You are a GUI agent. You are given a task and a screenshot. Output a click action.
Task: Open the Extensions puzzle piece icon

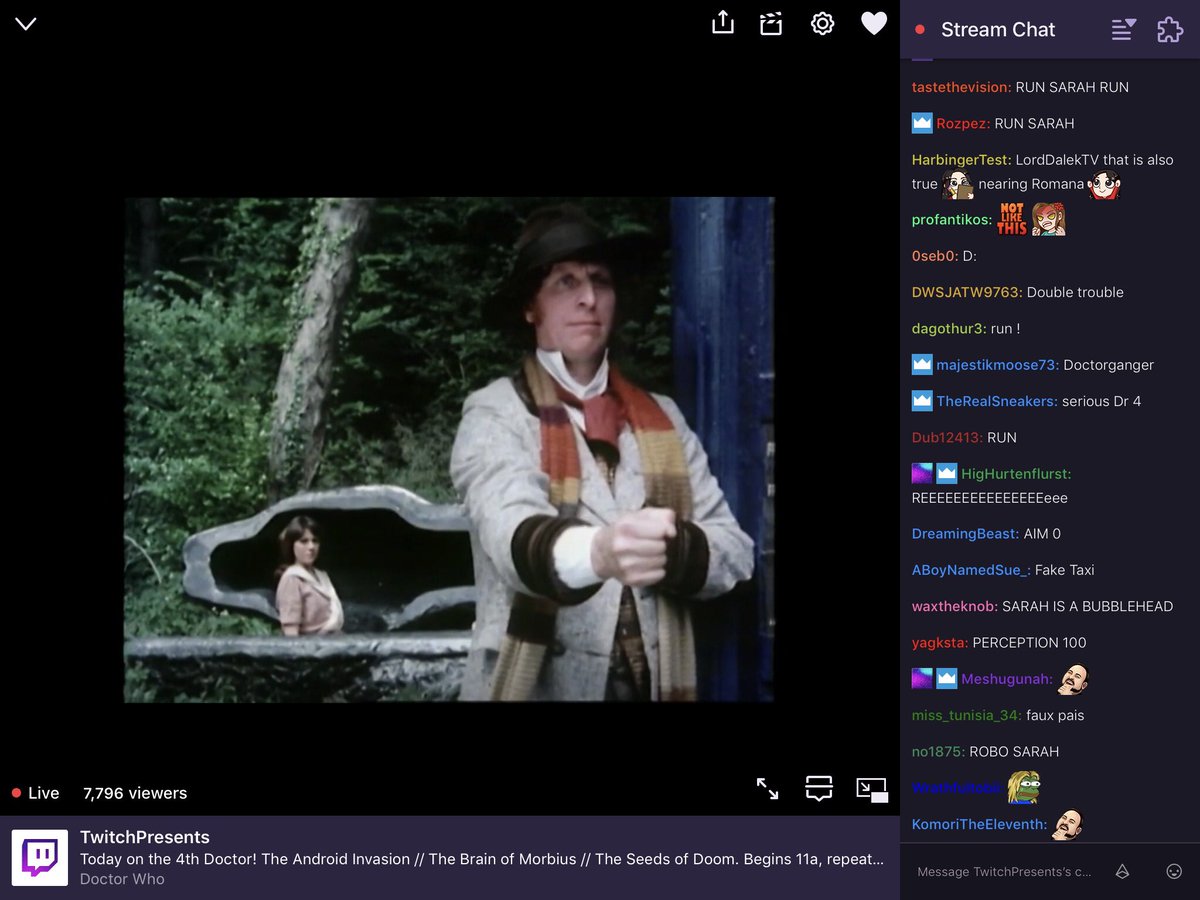click(1169, 30)
